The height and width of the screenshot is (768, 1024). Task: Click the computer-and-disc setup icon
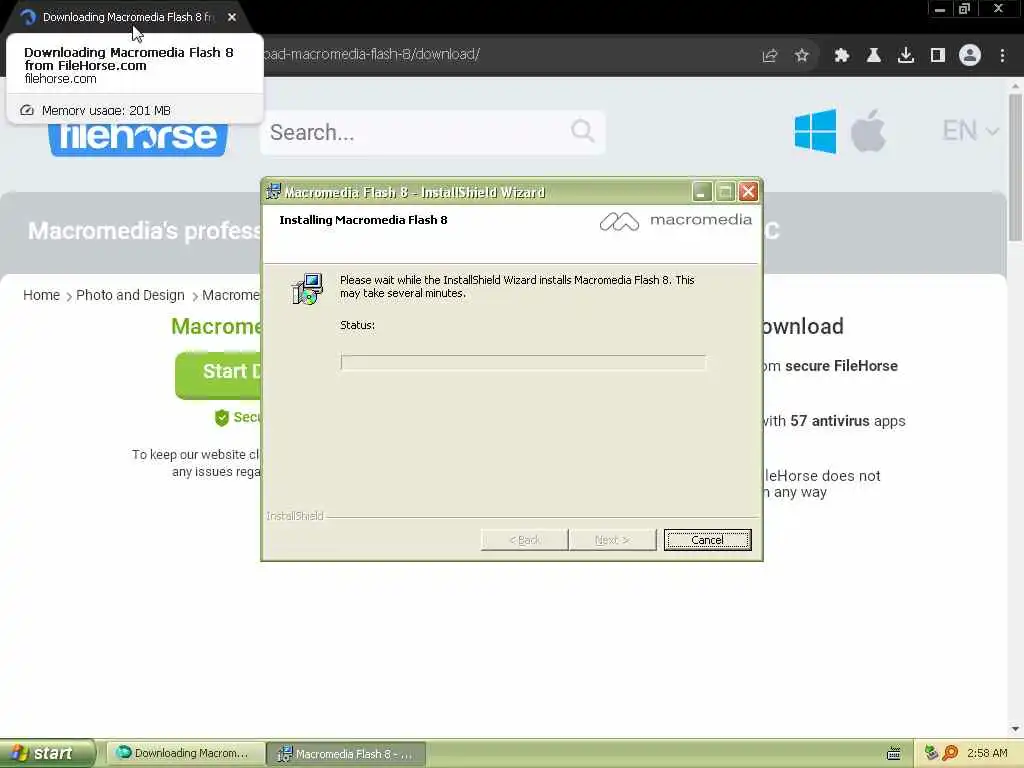[x=307, y=289]
